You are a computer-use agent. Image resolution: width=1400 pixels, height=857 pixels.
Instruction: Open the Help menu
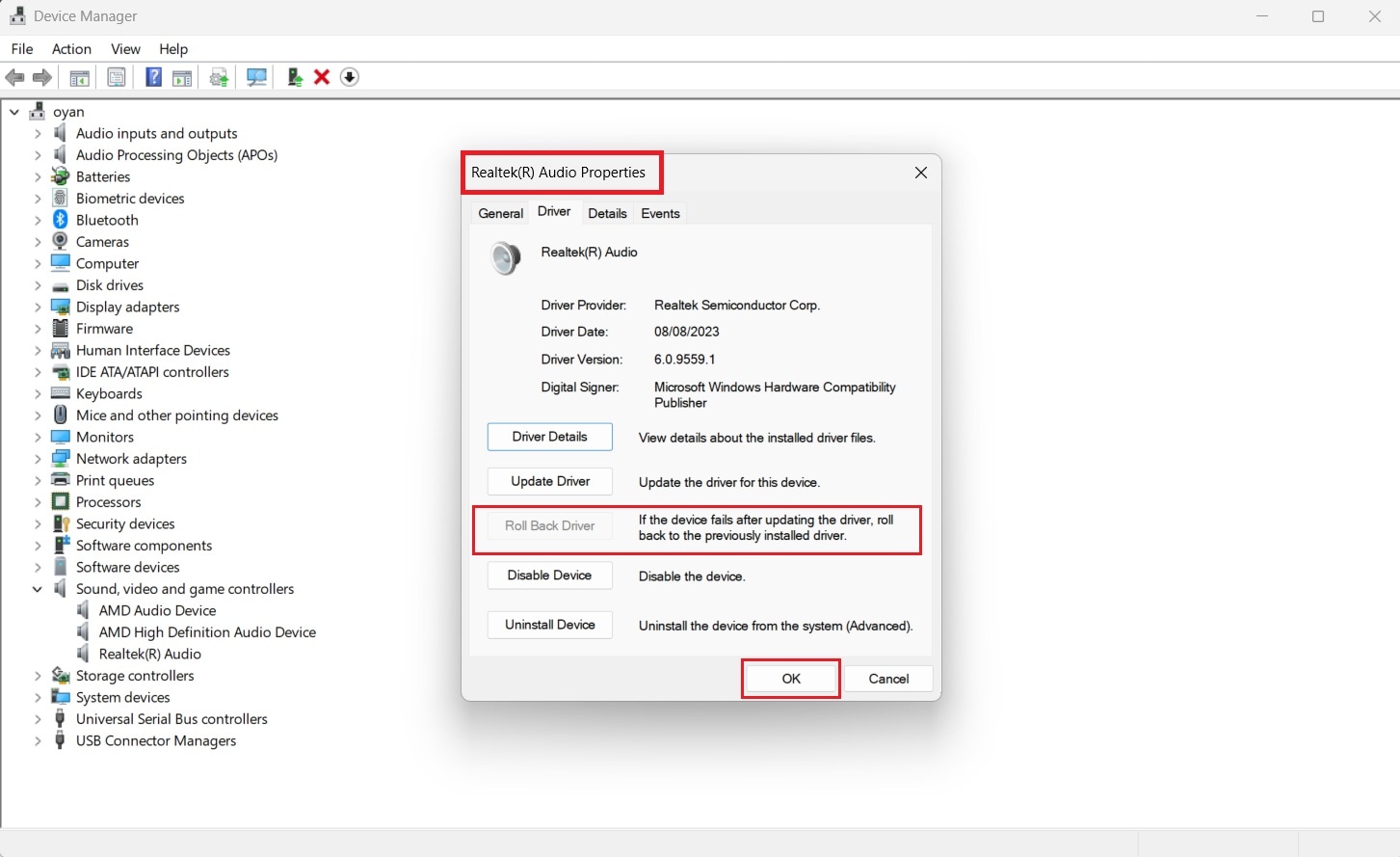173,49
